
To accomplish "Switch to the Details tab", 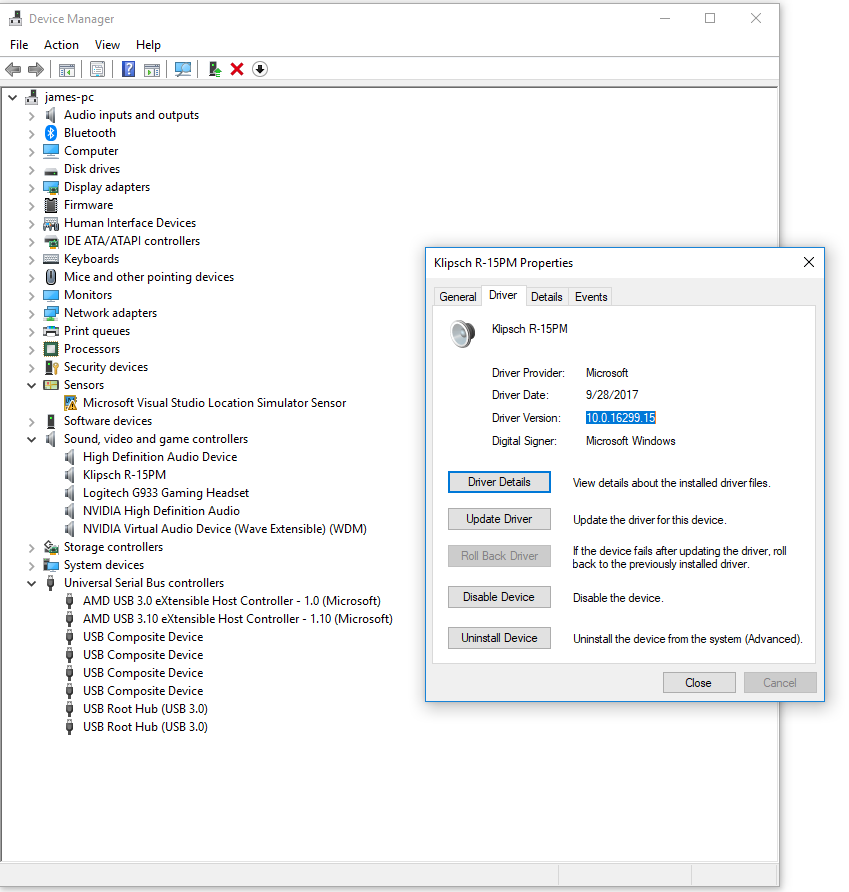I will click(x=546, y=296).
